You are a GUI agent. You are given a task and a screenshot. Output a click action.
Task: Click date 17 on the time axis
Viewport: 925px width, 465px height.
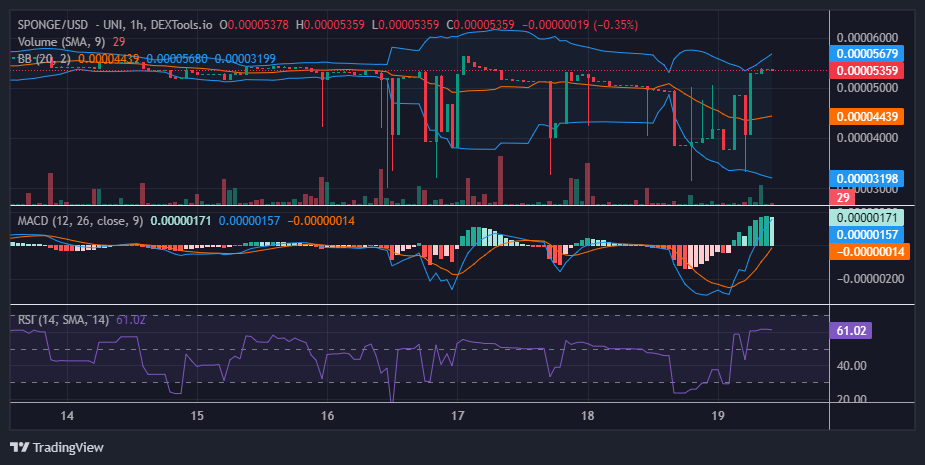457,415
